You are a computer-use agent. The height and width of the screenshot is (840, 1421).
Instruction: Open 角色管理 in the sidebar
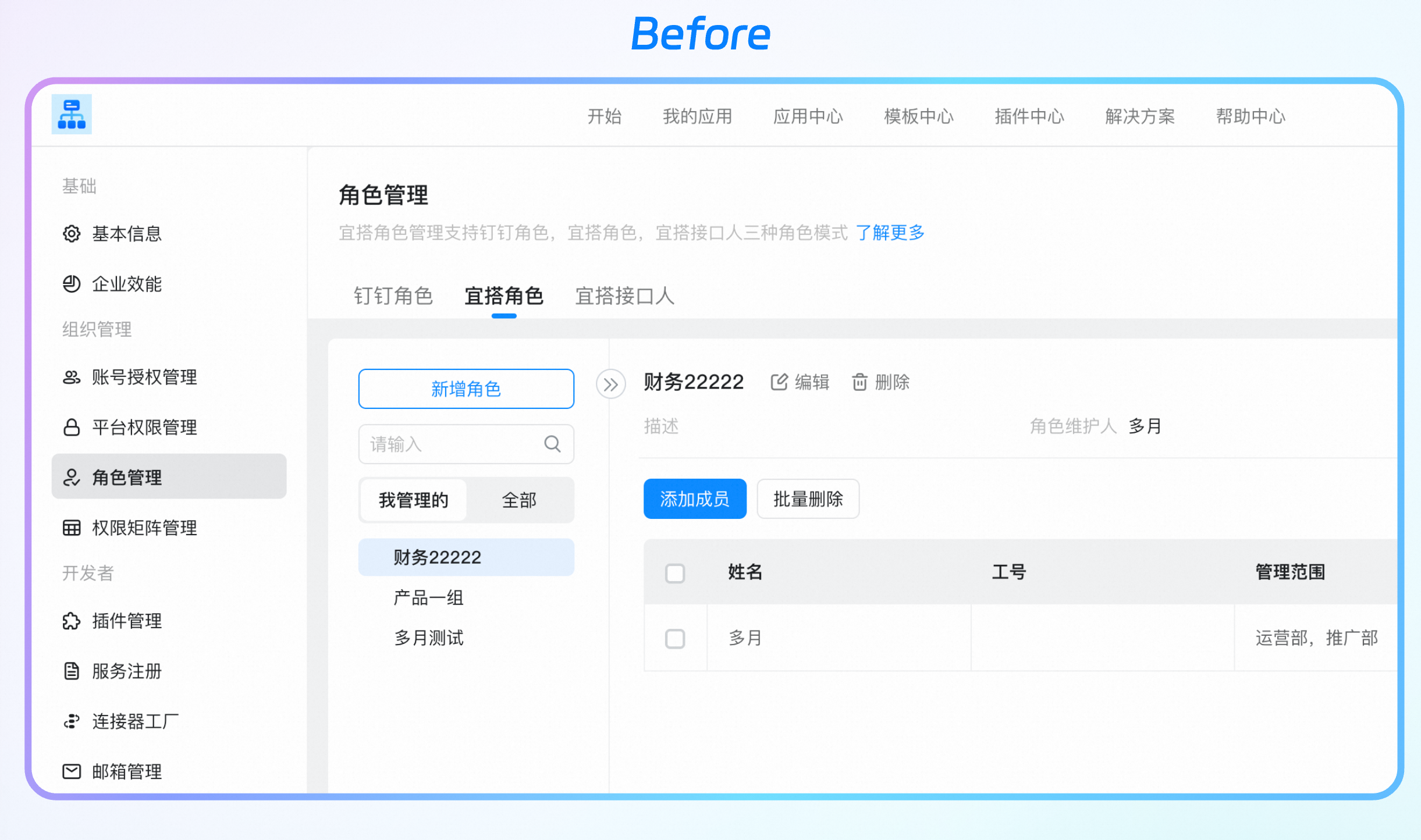[x=169, y=476]
